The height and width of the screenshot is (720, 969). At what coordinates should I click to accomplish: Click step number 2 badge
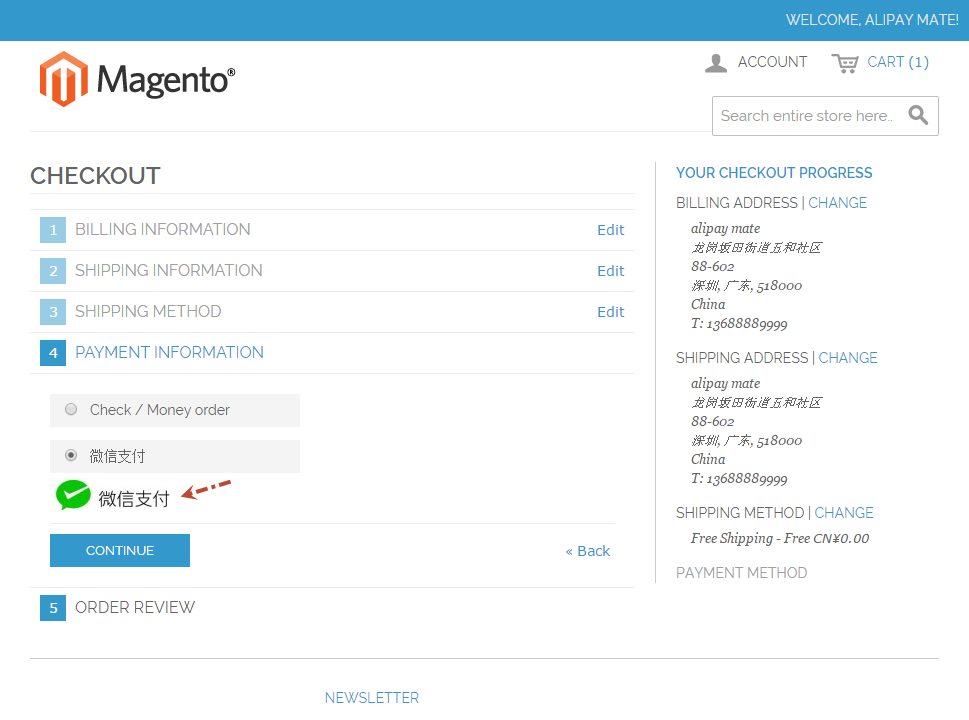click(53, 271)
